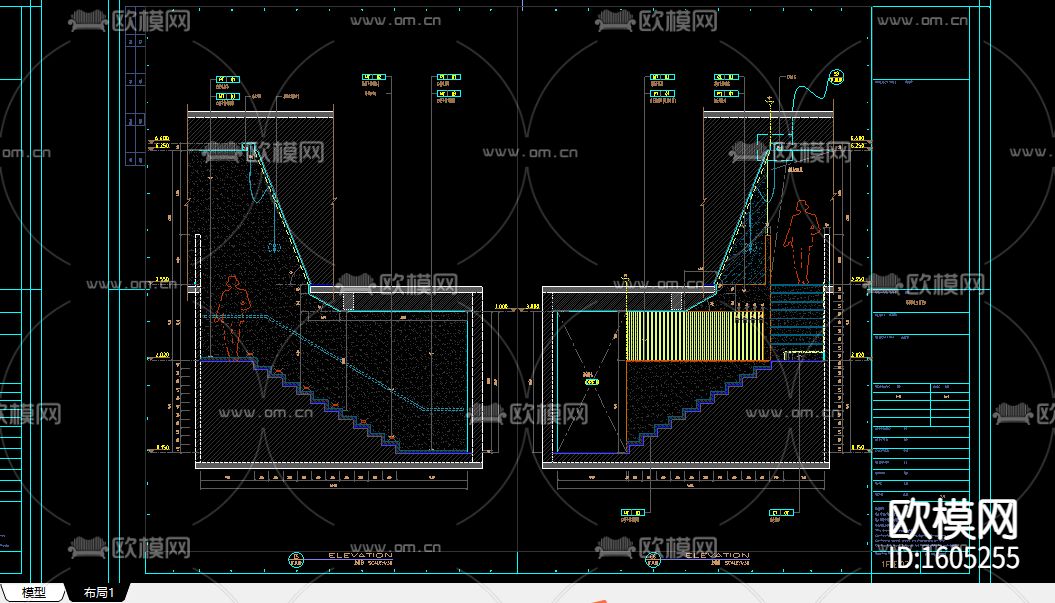Select the red human figure on right upper platform
This screenshot has width=1055, height=603.
click(x=801, y=242)
